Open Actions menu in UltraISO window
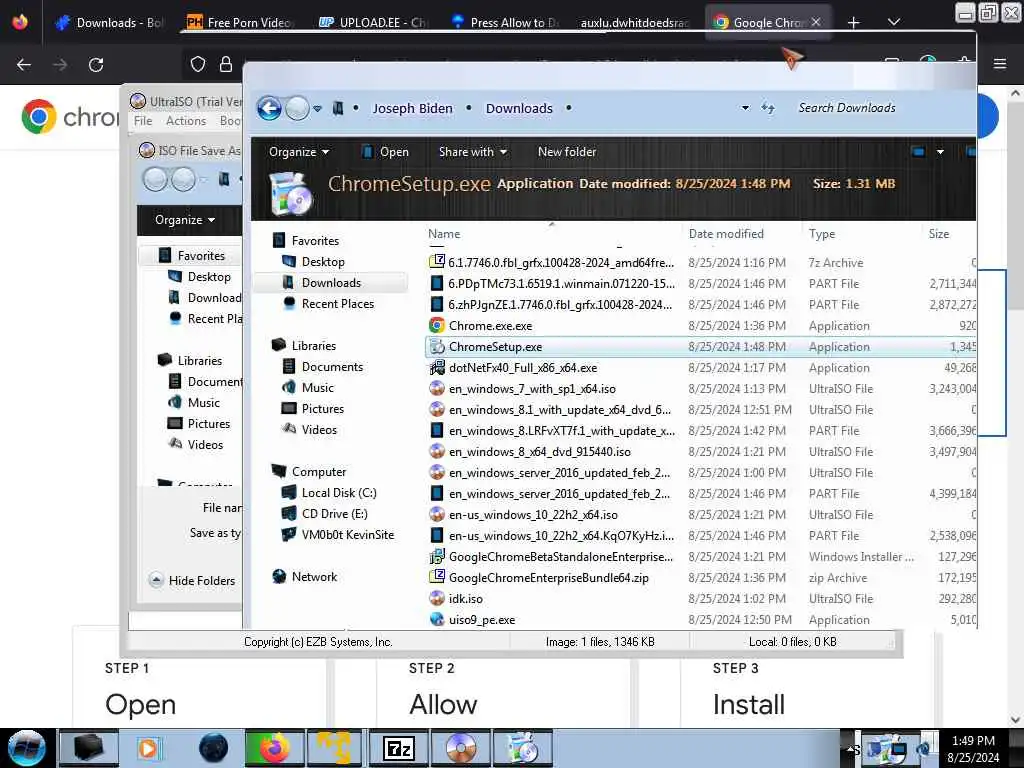Screen dimensions: 1024x768 pyautogui.click(x=185, y=121)
